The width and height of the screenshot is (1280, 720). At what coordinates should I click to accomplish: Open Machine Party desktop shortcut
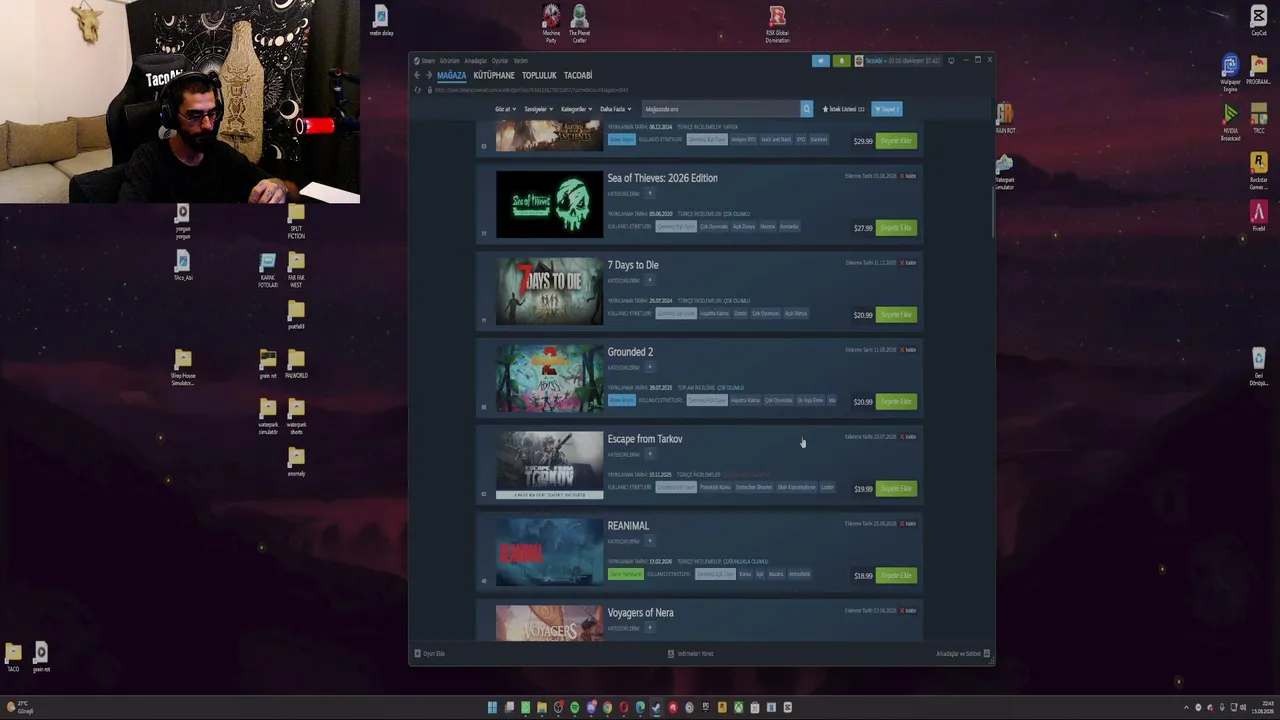click(551, 24)
